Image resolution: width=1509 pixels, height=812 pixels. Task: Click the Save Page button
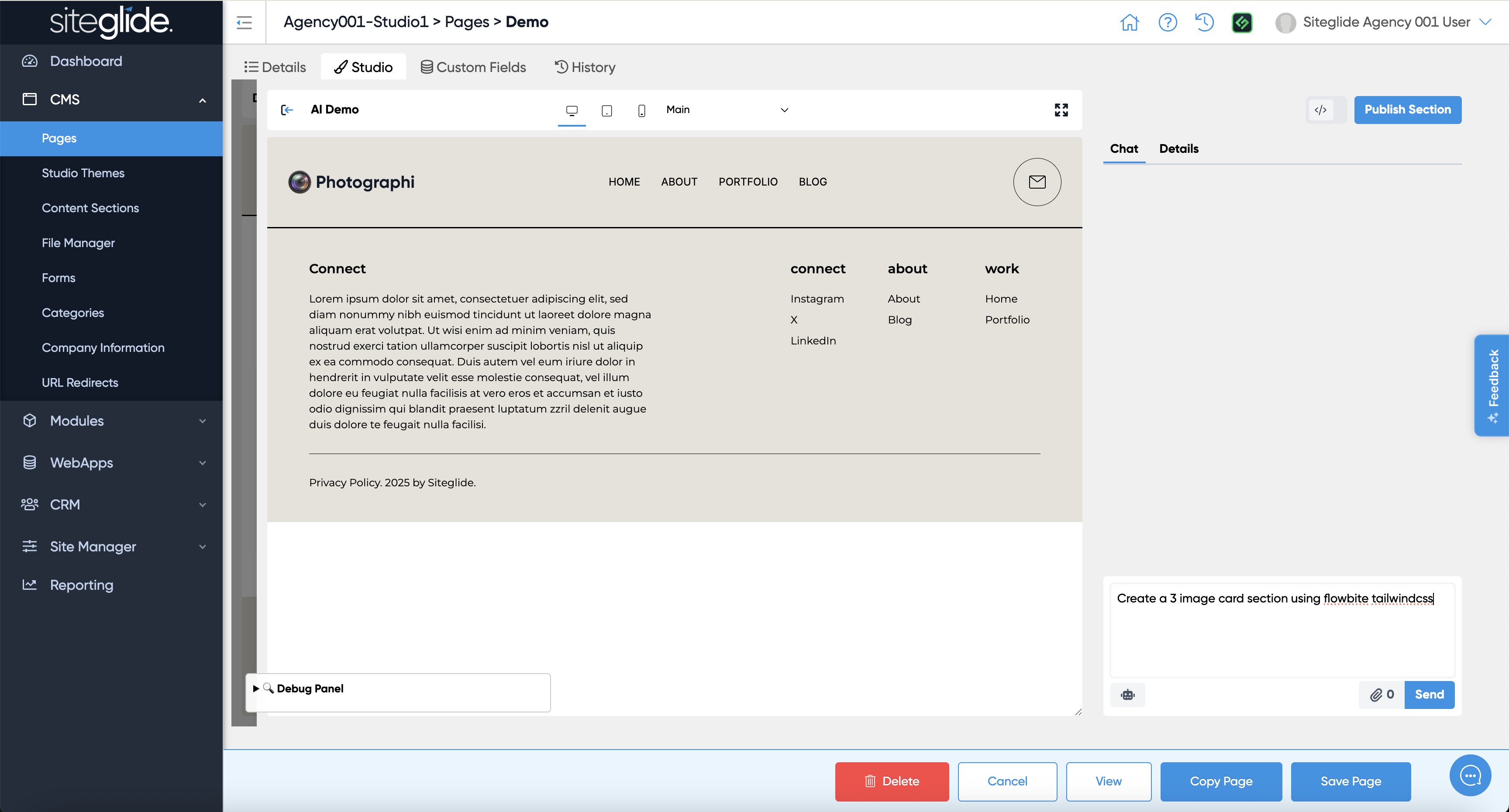coord(1350,781)
